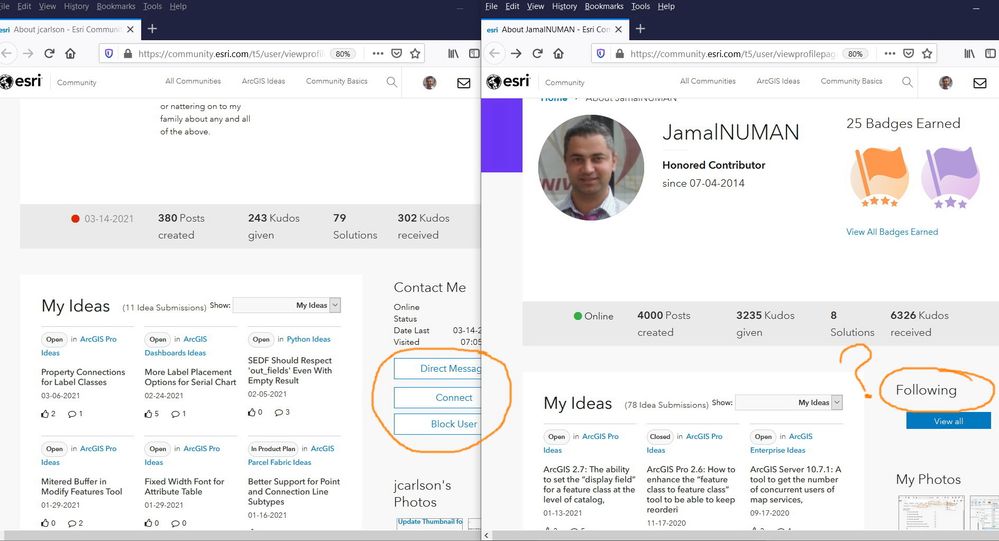Go forward in right browser window

coord(516,54)
